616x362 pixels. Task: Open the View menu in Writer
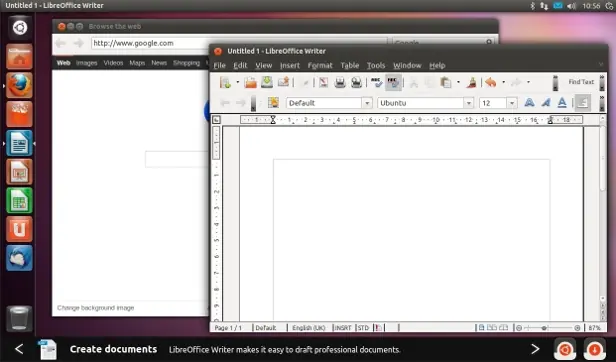[x=264, y=65]
